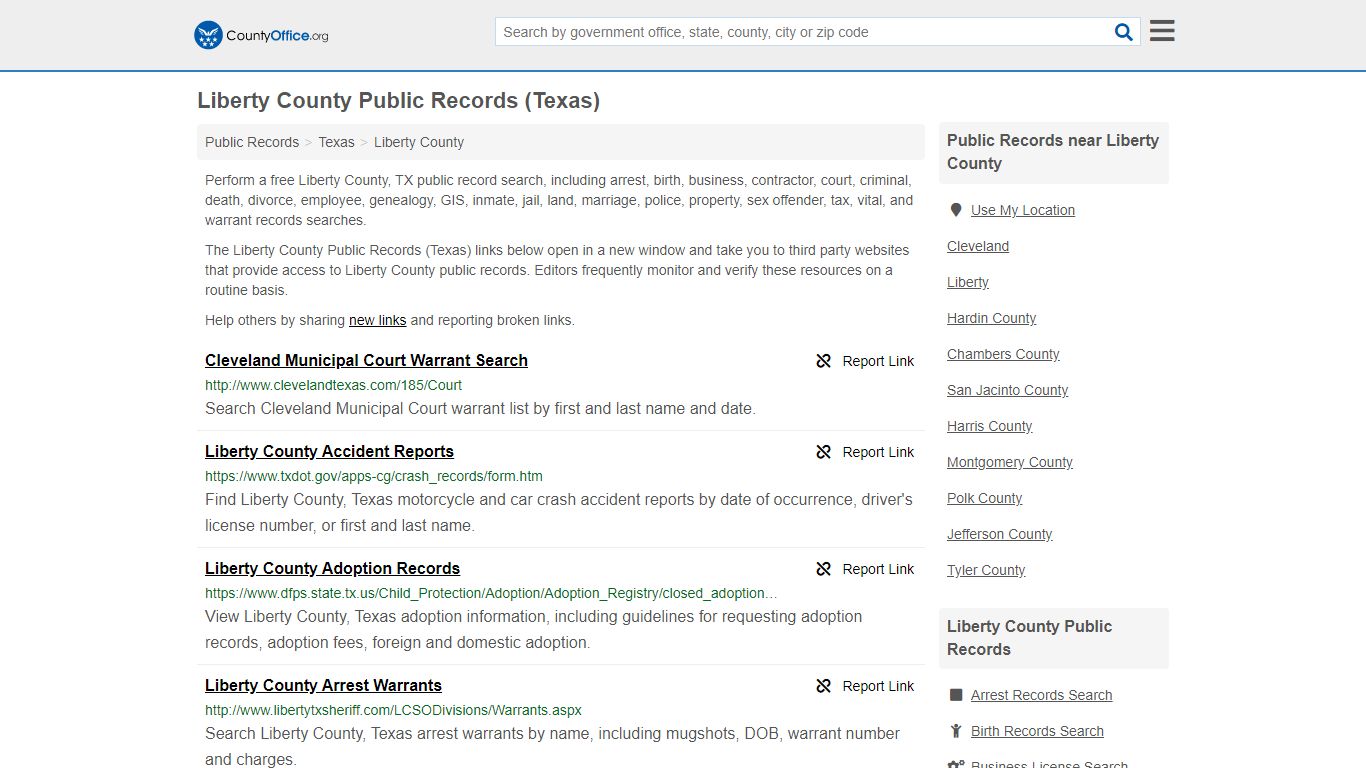
Task: Open Liberty County Adoption Records title
Action: tap(332, 568)
